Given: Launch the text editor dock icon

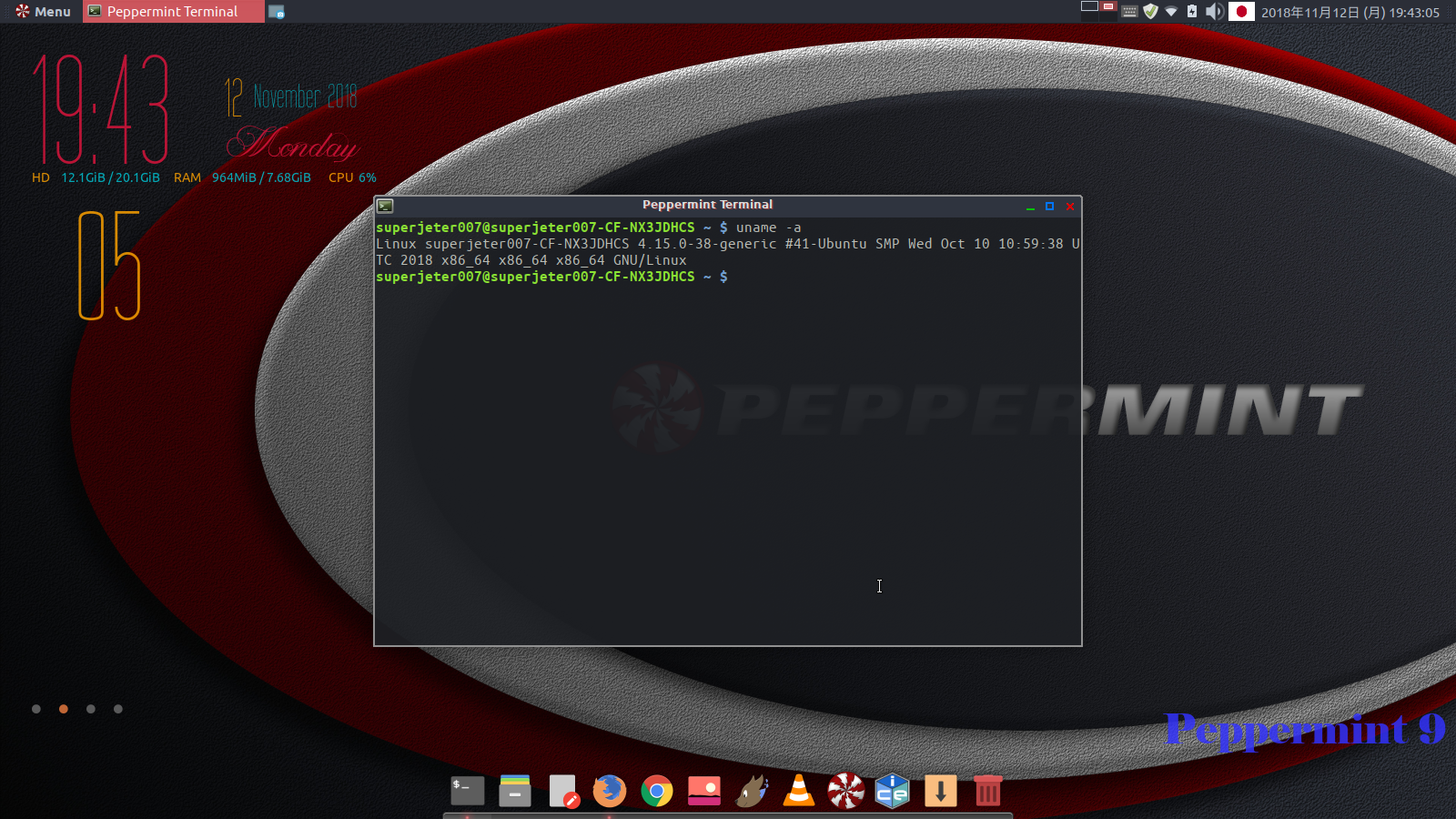Looking at the screenshot, I should pyautogui.click(x=563, y=791).
